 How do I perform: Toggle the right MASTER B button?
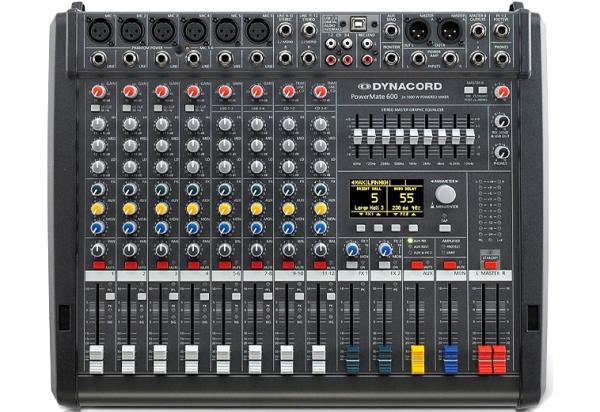pyautogui.click(x=483, y=90)
